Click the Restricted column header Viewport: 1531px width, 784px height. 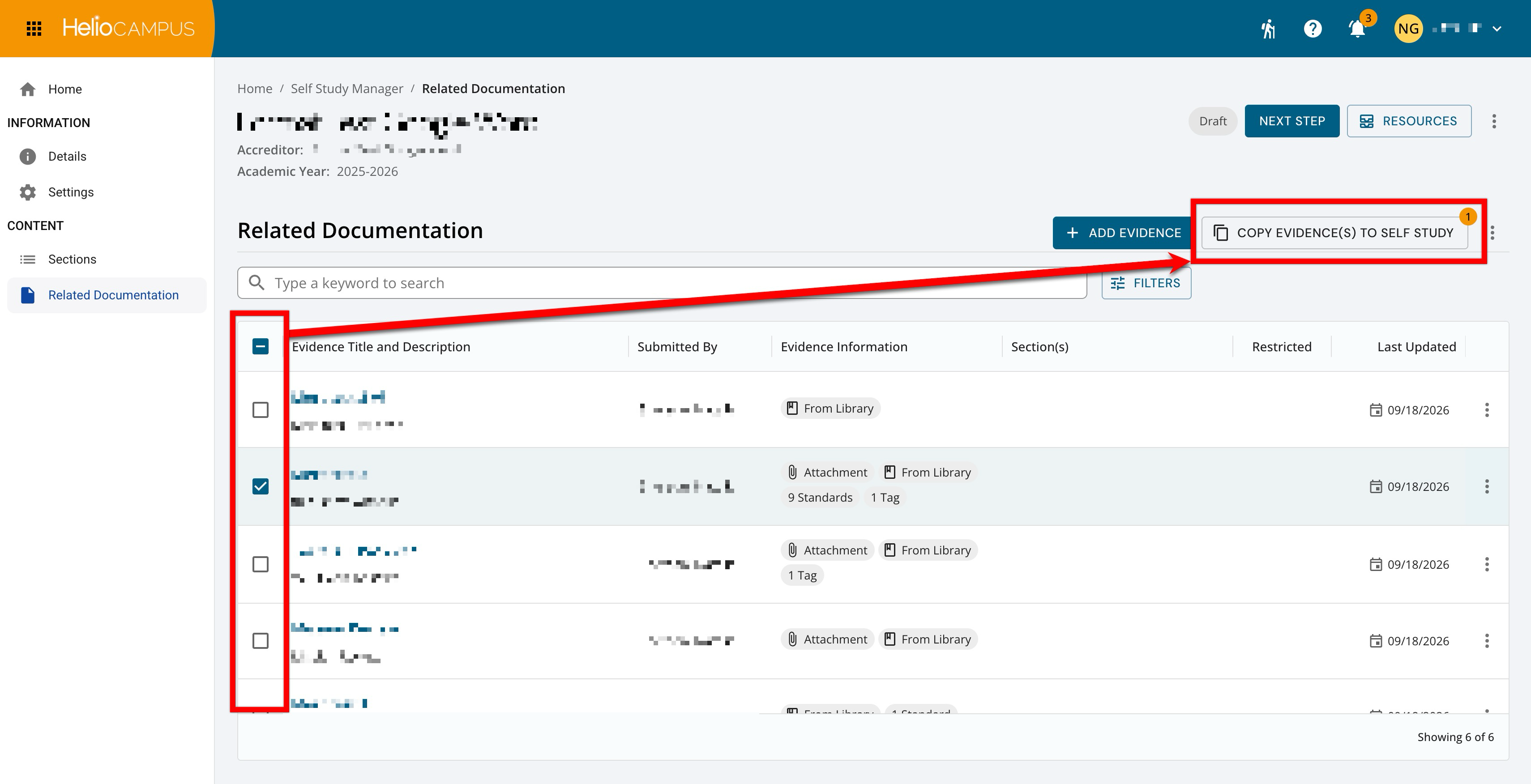(1281, 347)
